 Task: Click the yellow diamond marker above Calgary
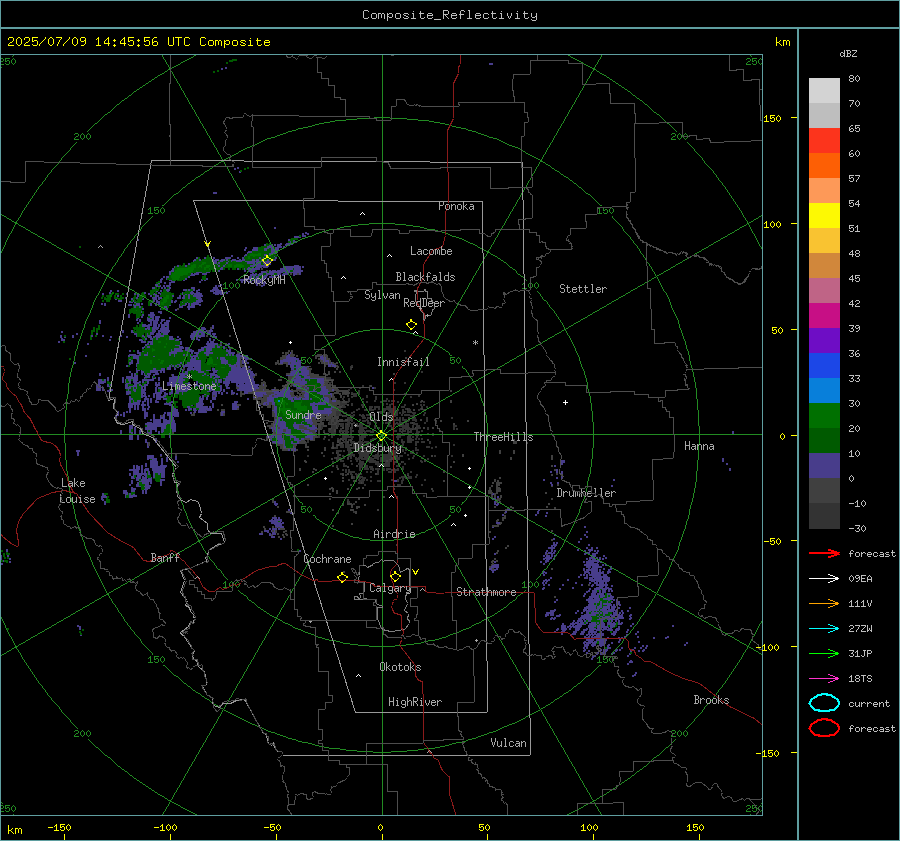point(395,576)
